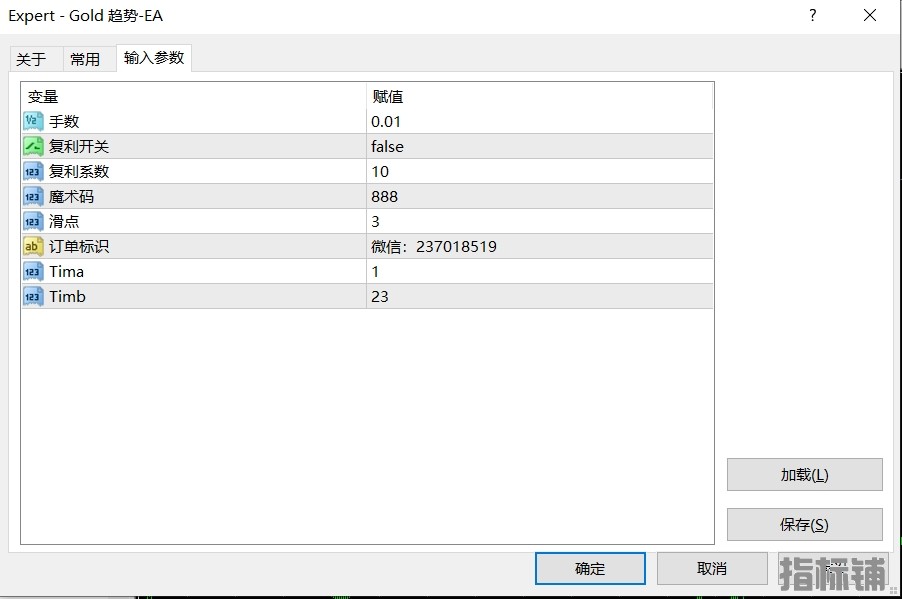Viewport: 902px width, 599px height.
Task: Select the 订单标识 variable name
Action: tap(79, 246)
